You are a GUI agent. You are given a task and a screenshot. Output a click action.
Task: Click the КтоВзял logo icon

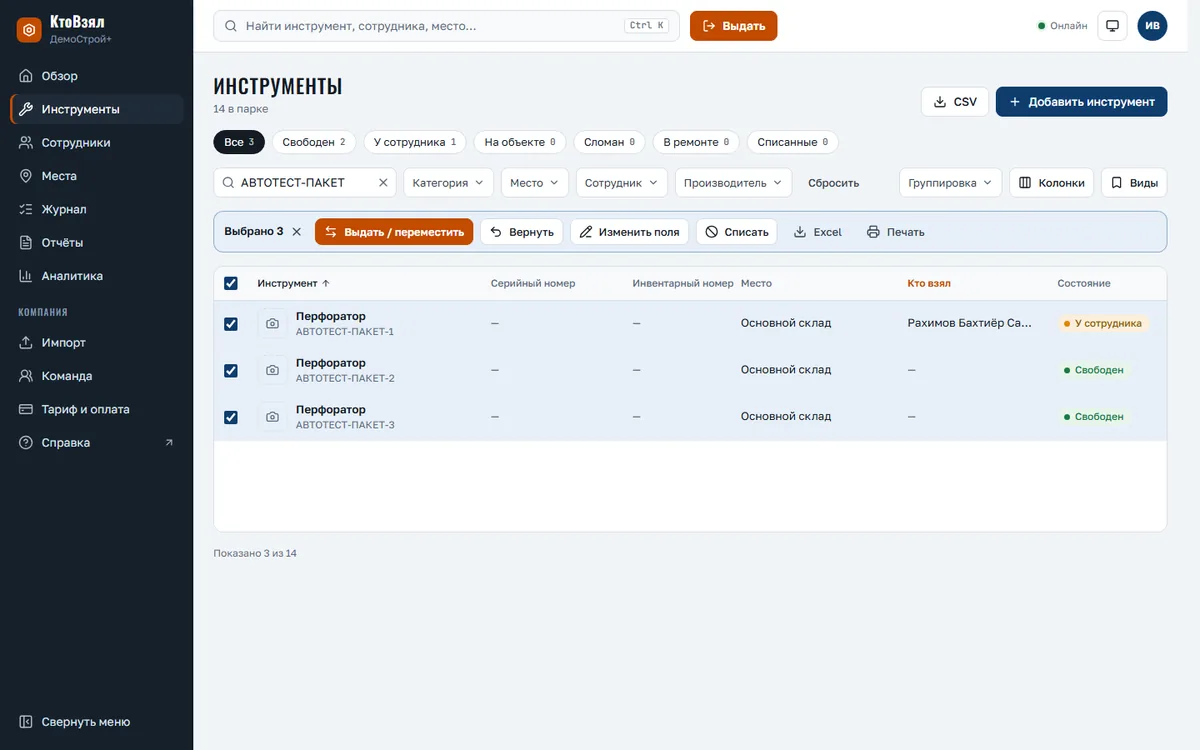point(29,30)
